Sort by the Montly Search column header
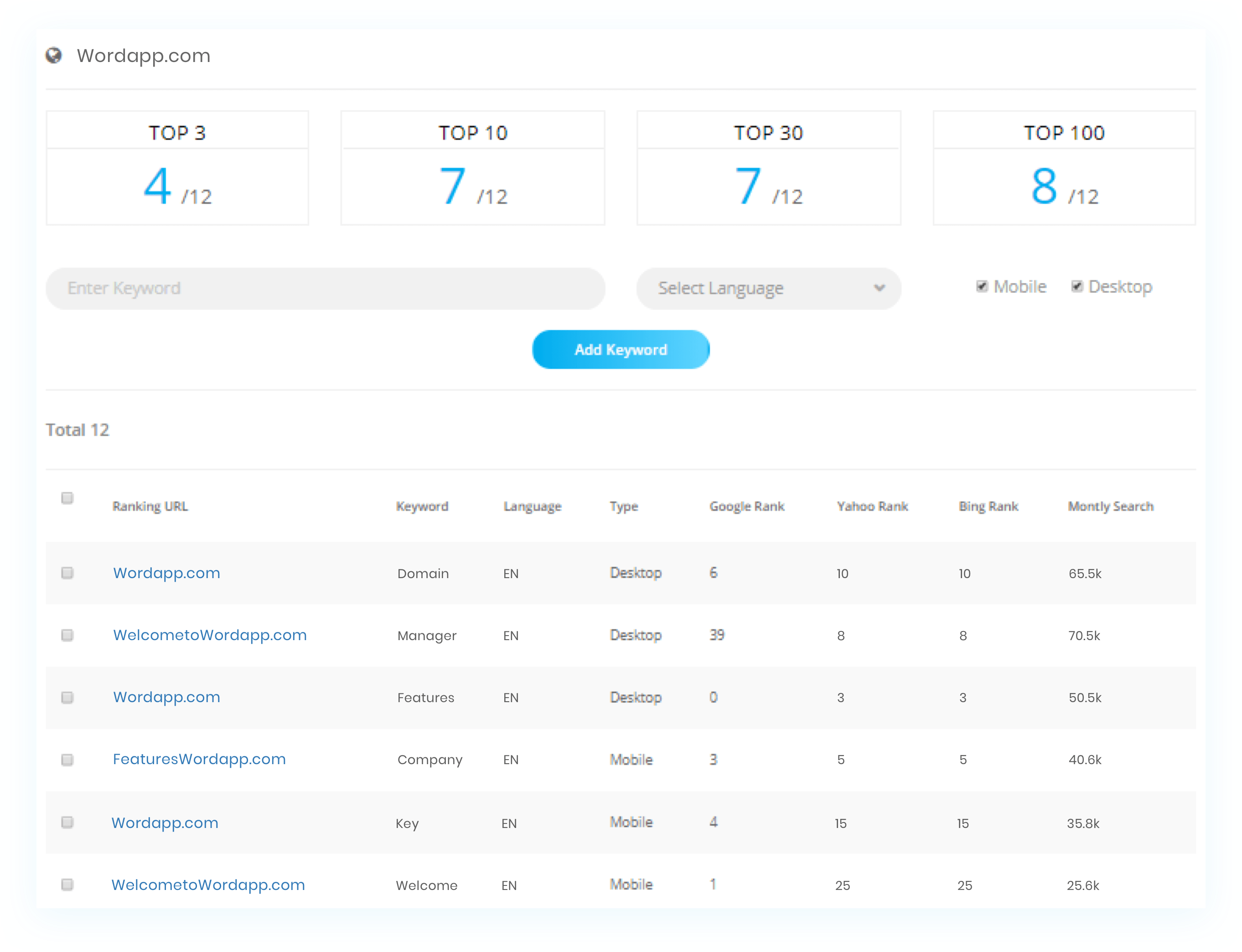1242x952 pixels. [x=1111, y=506]
